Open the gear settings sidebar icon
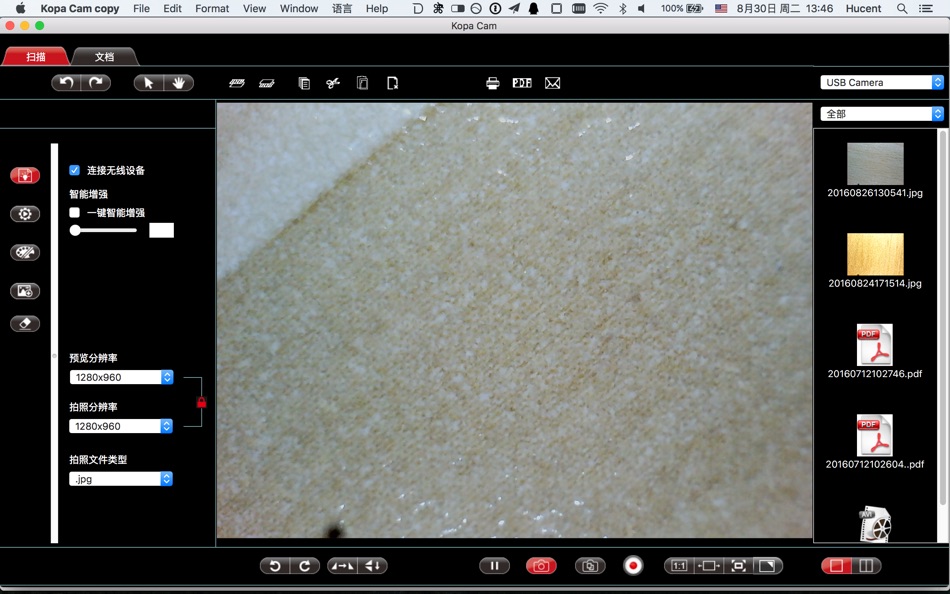The image size is (950, 594). 25,213
